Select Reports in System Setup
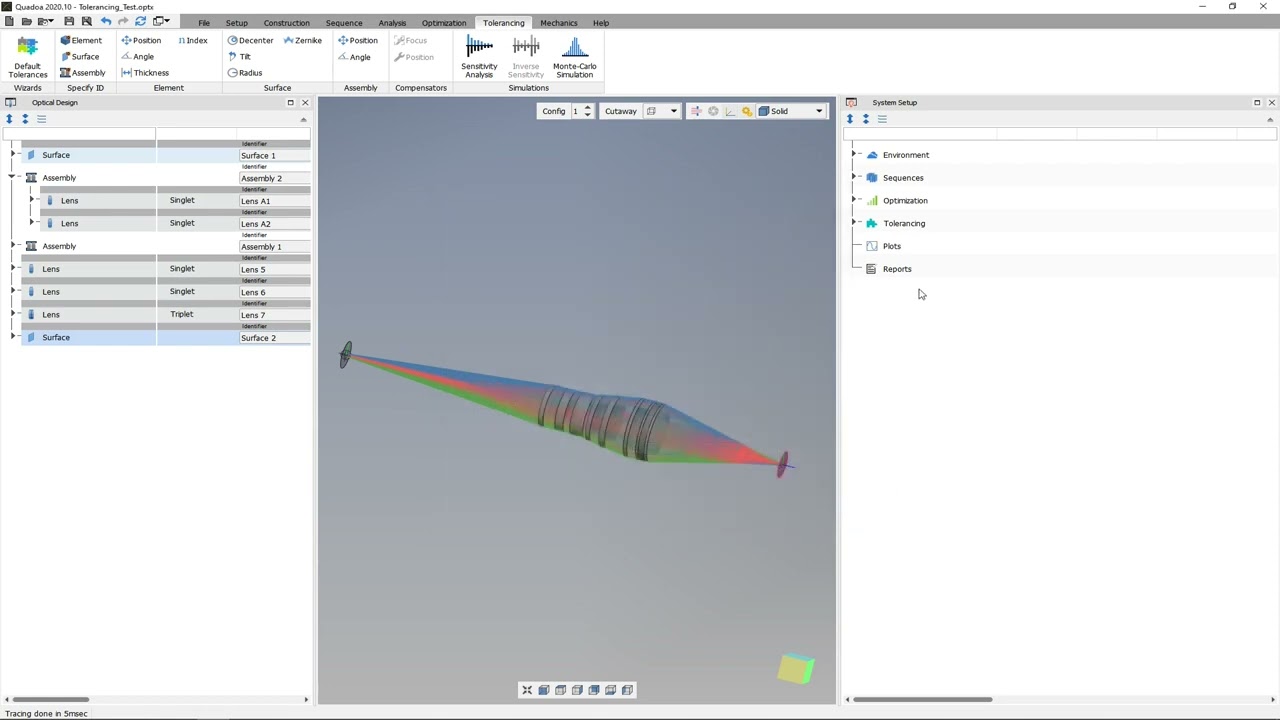The height and width of the screenshot is (720, 1280). coord(897,269)
